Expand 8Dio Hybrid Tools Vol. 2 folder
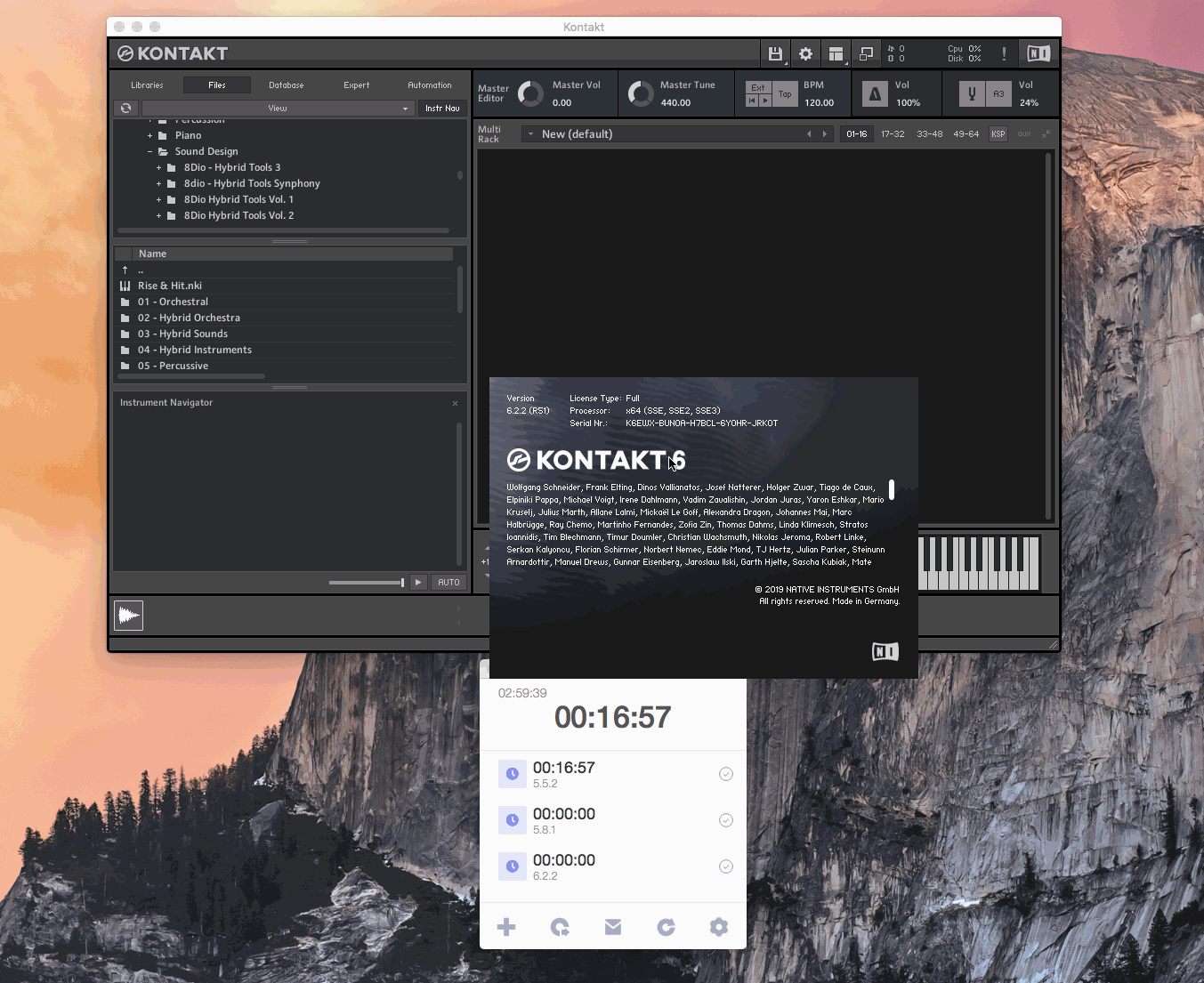 (158, 216)
